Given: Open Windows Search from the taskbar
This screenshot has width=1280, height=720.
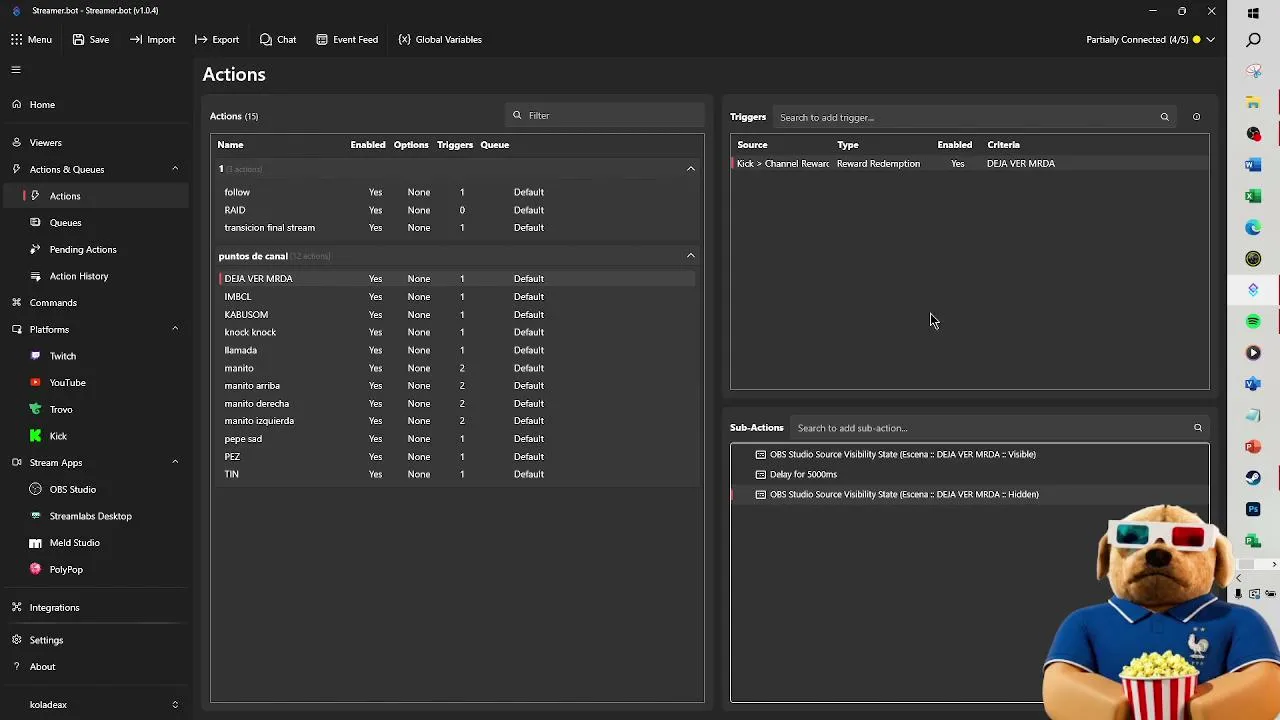Looking at the screenshot, I should pyautogui.click(x=1253, y=40).
